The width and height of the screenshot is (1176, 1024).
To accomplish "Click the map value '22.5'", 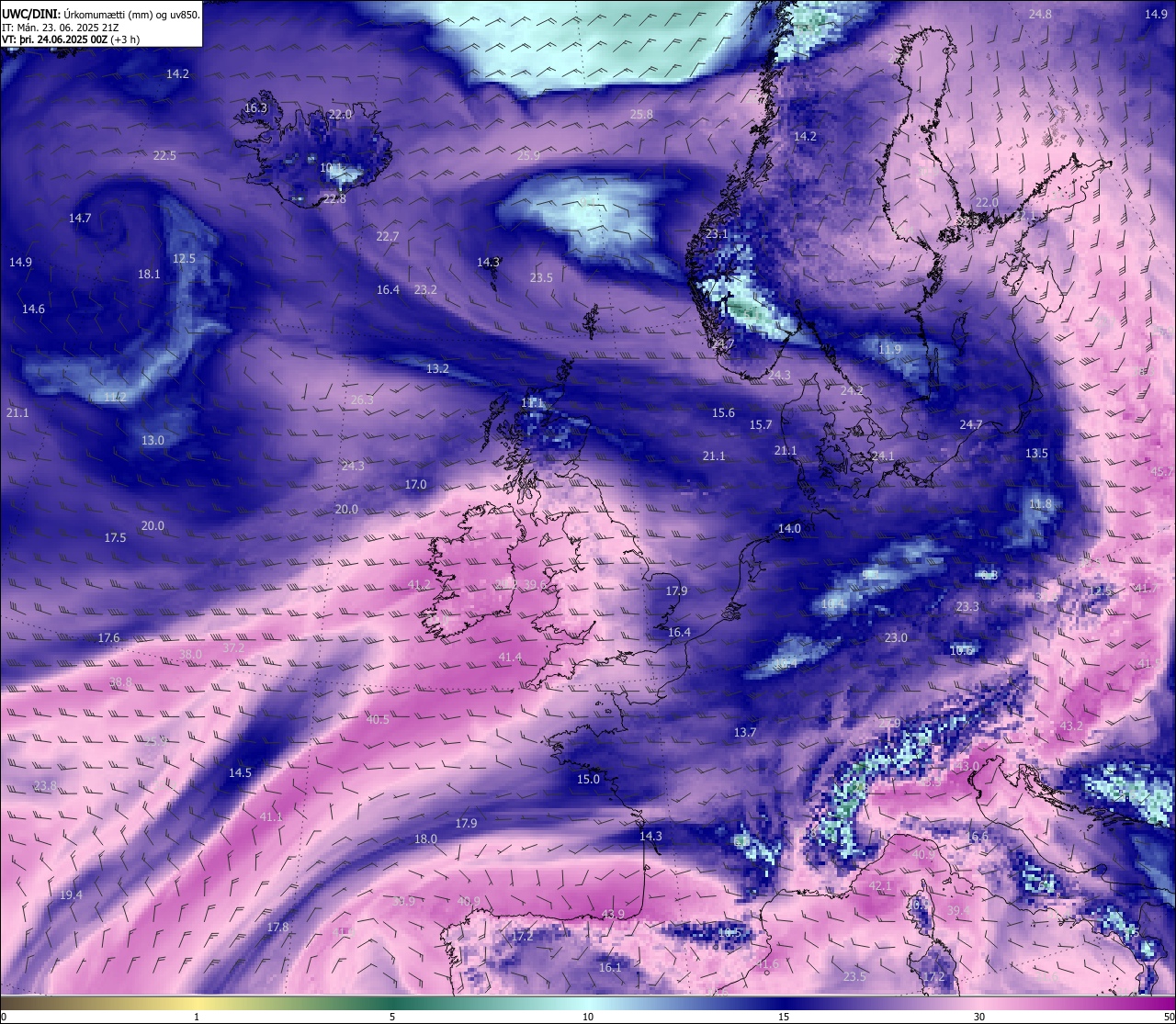I will point(164,156).
